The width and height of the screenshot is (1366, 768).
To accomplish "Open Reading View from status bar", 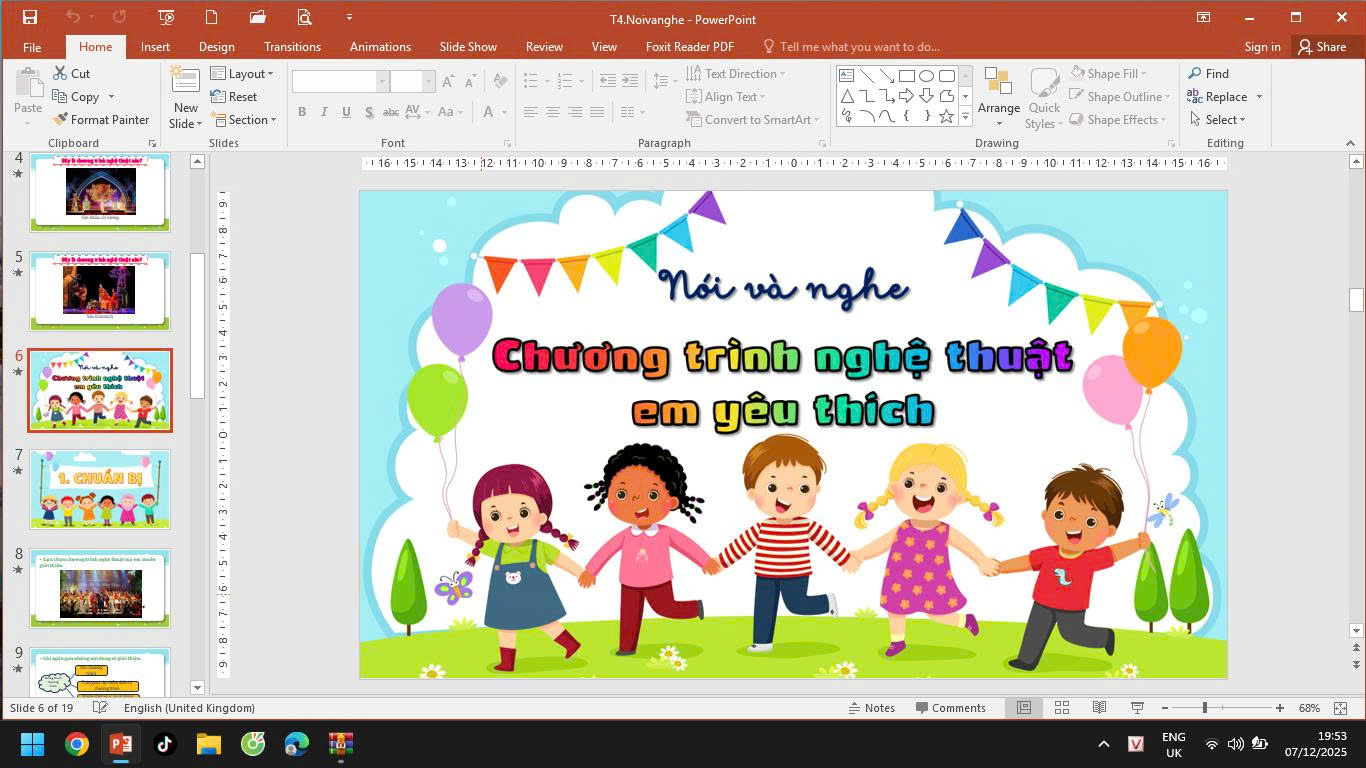I will 1099,708.
